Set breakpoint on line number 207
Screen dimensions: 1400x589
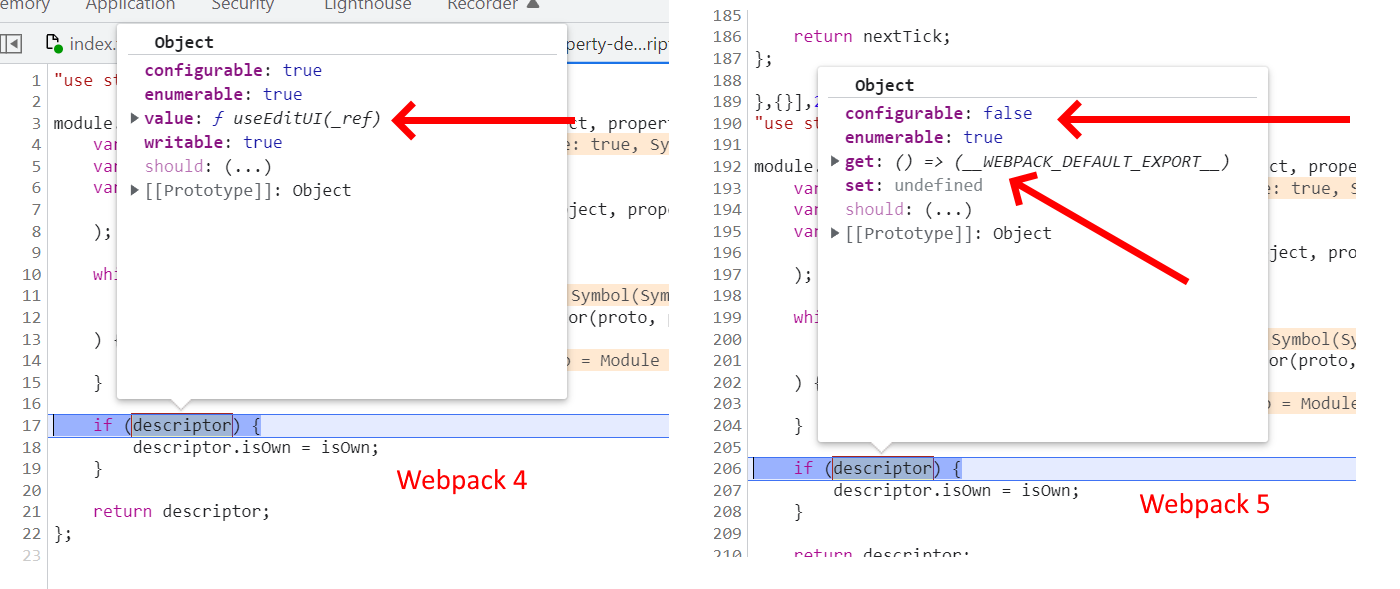(x=728, y=490)
